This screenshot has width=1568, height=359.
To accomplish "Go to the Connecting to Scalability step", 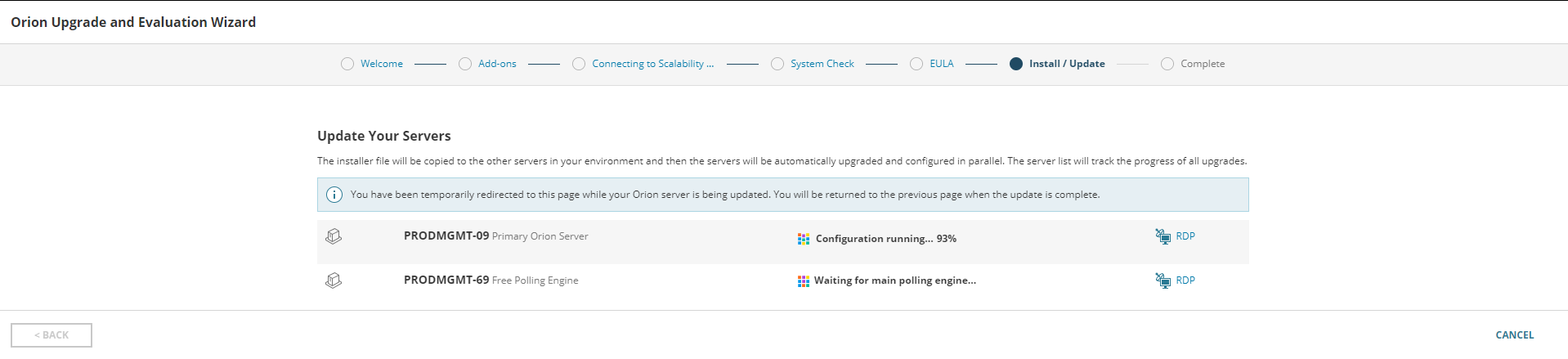I will coord(652,64).
